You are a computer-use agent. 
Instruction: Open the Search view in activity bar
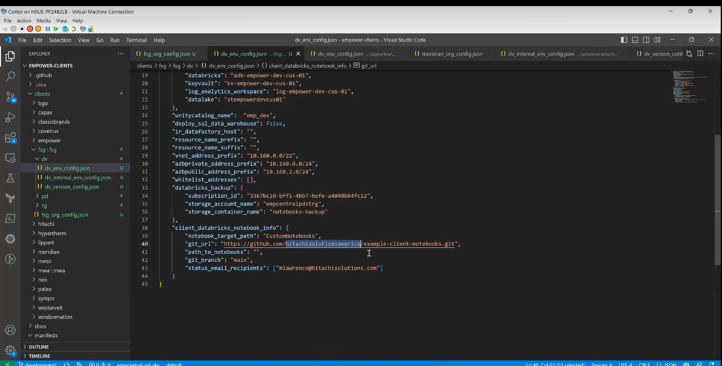(10, 76)
